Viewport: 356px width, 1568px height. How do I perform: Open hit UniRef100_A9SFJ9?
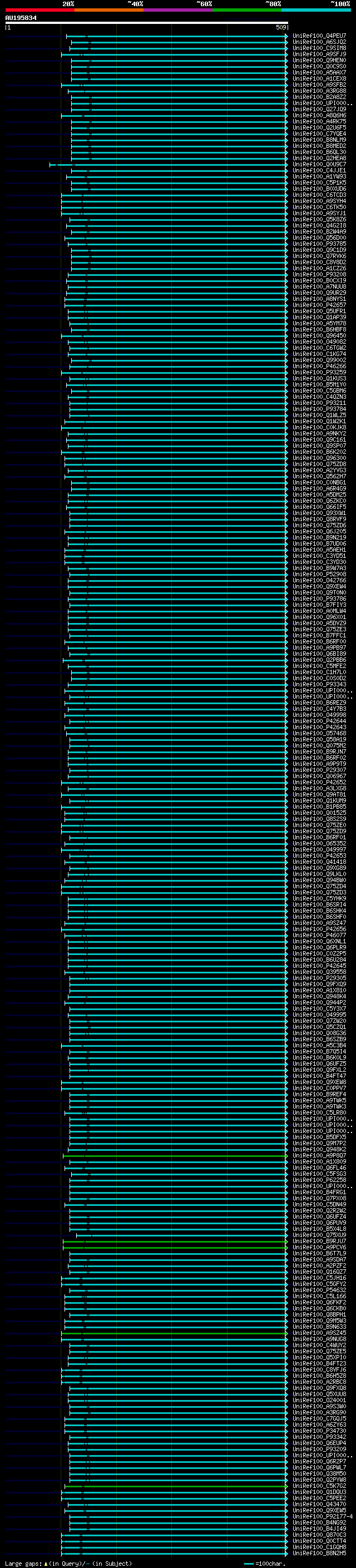[x=319, y=54]
